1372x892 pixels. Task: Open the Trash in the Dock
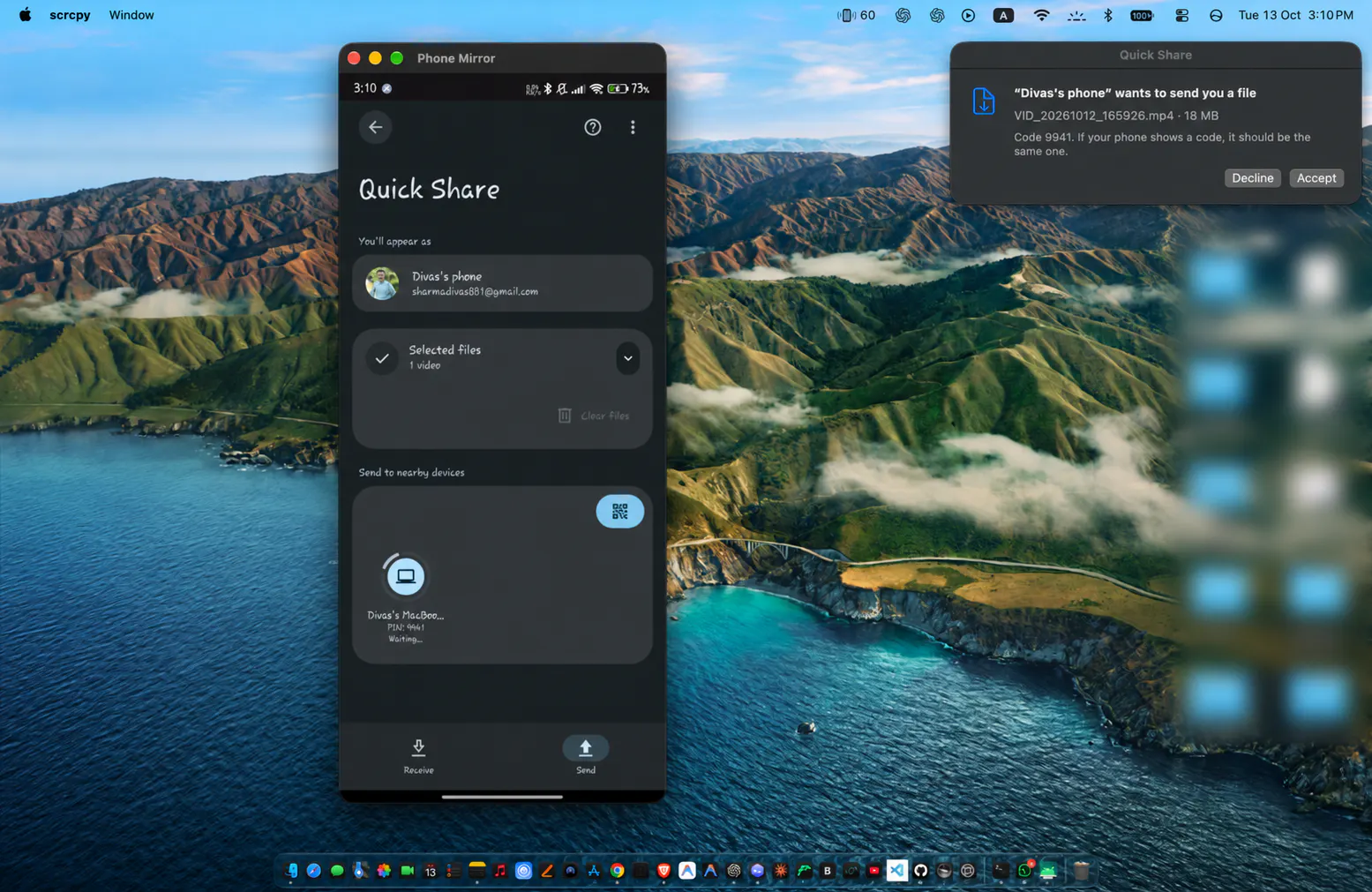click(x=1081, y=871)
